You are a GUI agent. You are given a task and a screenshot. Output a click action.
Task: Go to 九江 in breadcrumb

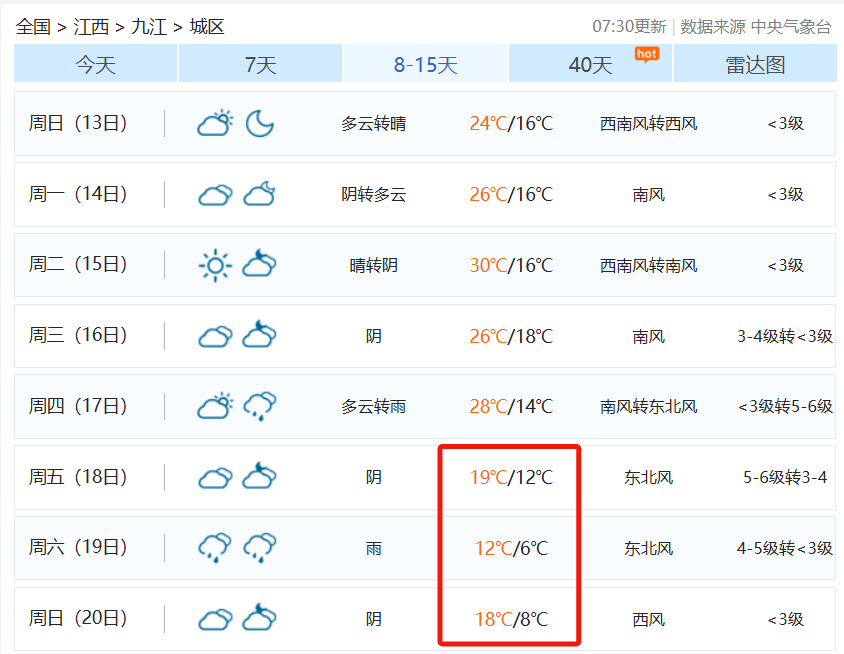coord(149,26)
